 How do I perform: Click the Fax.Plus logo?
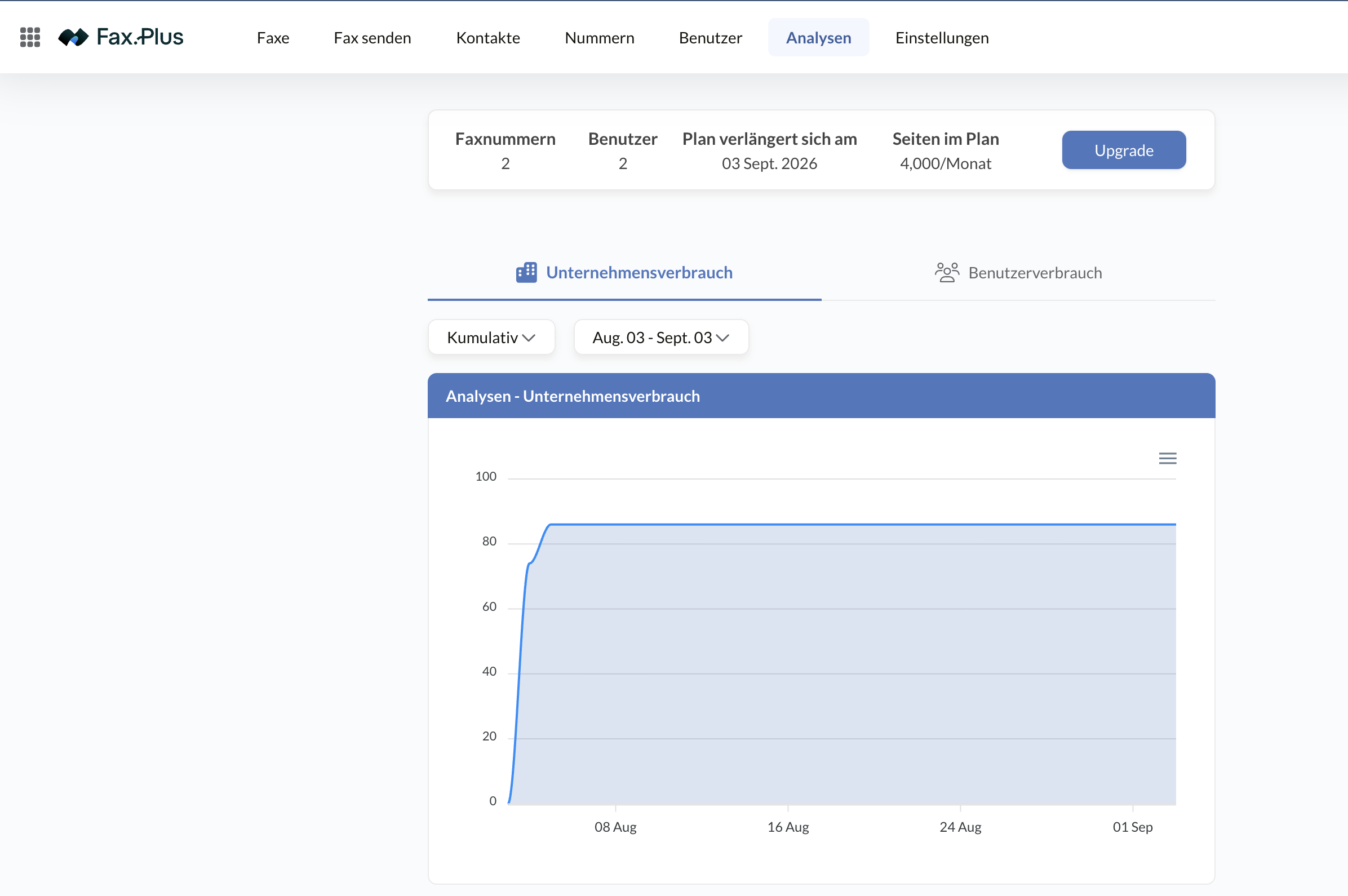point(121,37)
